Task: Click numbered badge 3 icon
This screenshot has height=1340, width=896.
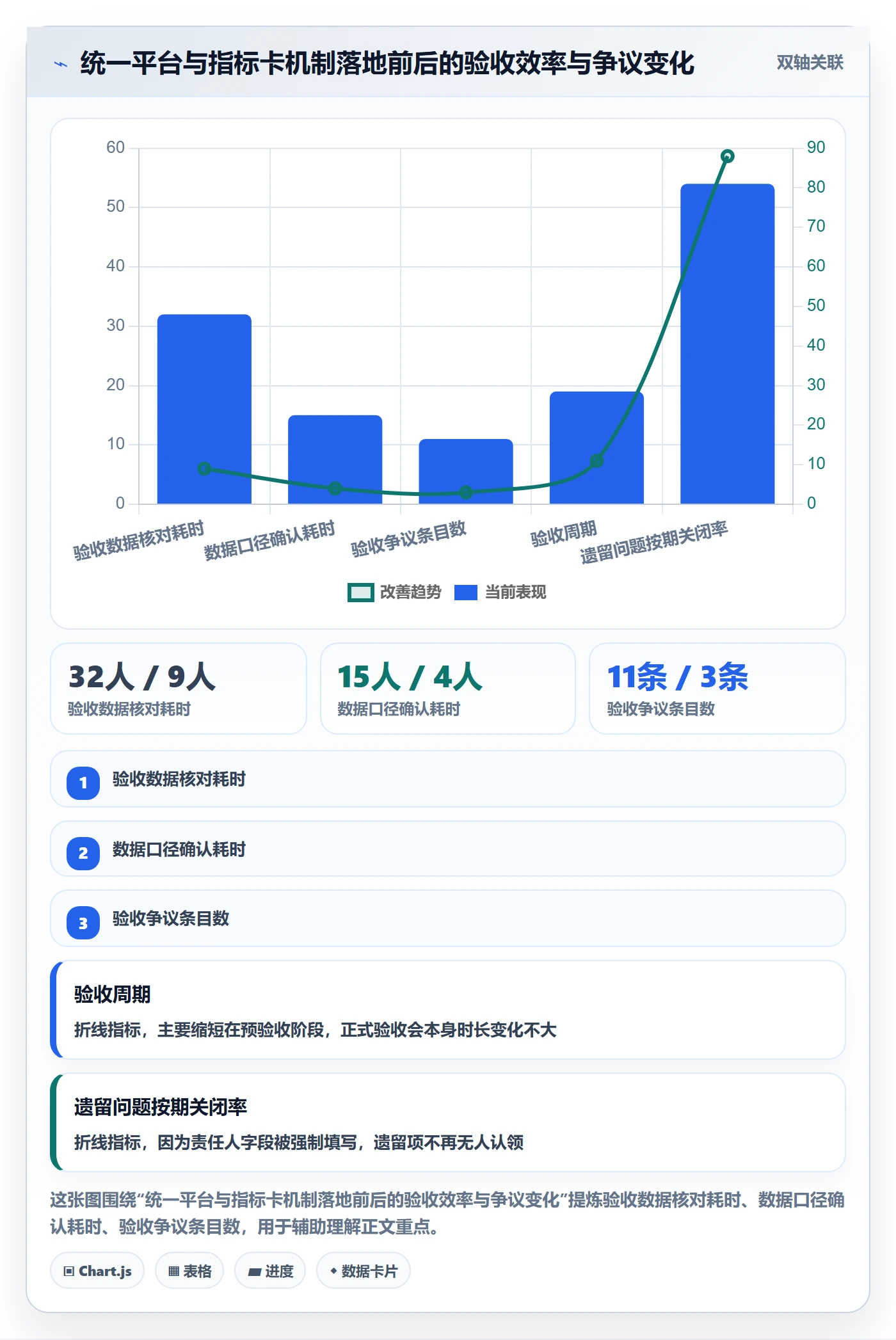Action: pos(83,923)
